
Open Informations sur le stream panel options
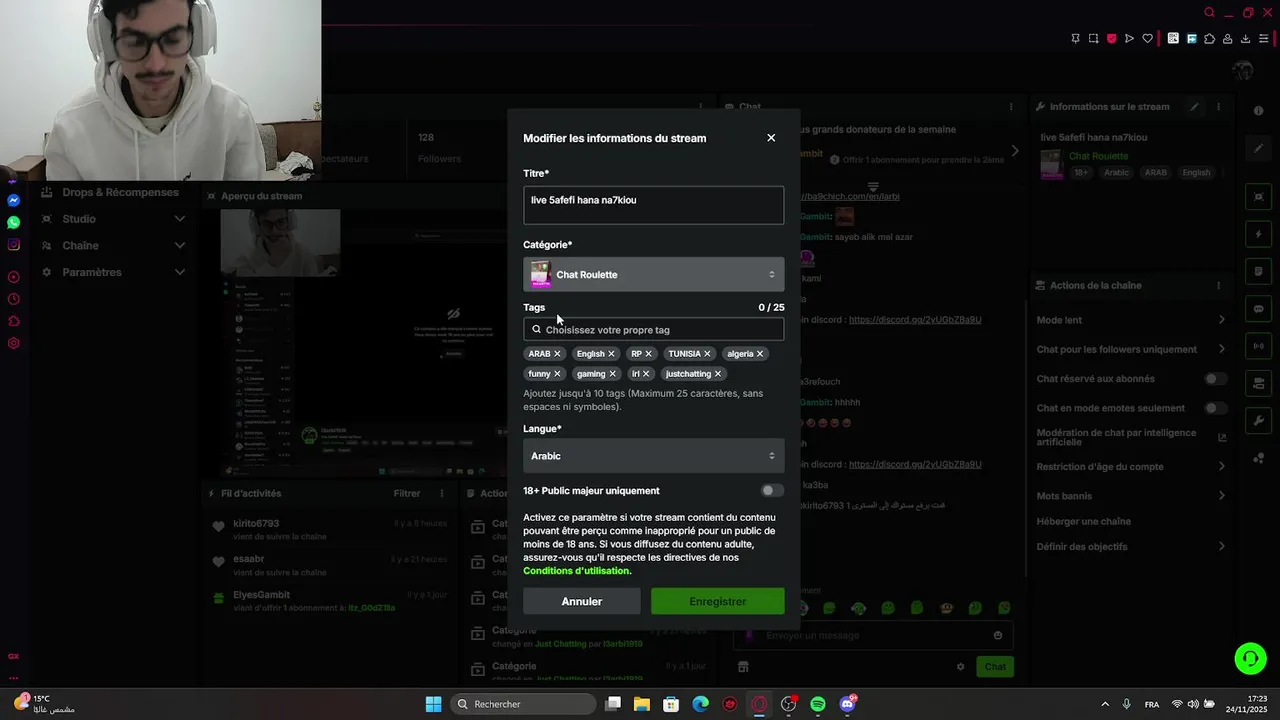1218,107
